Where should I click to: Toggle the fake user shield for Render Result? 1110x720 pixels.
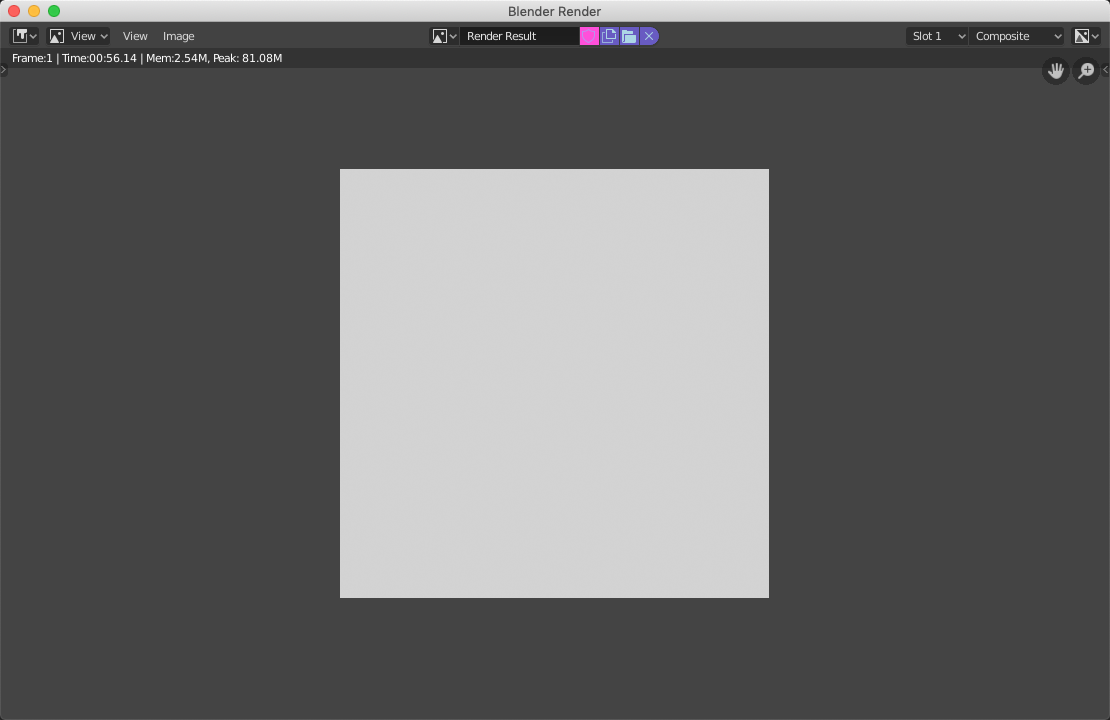[x=589, y=36]
